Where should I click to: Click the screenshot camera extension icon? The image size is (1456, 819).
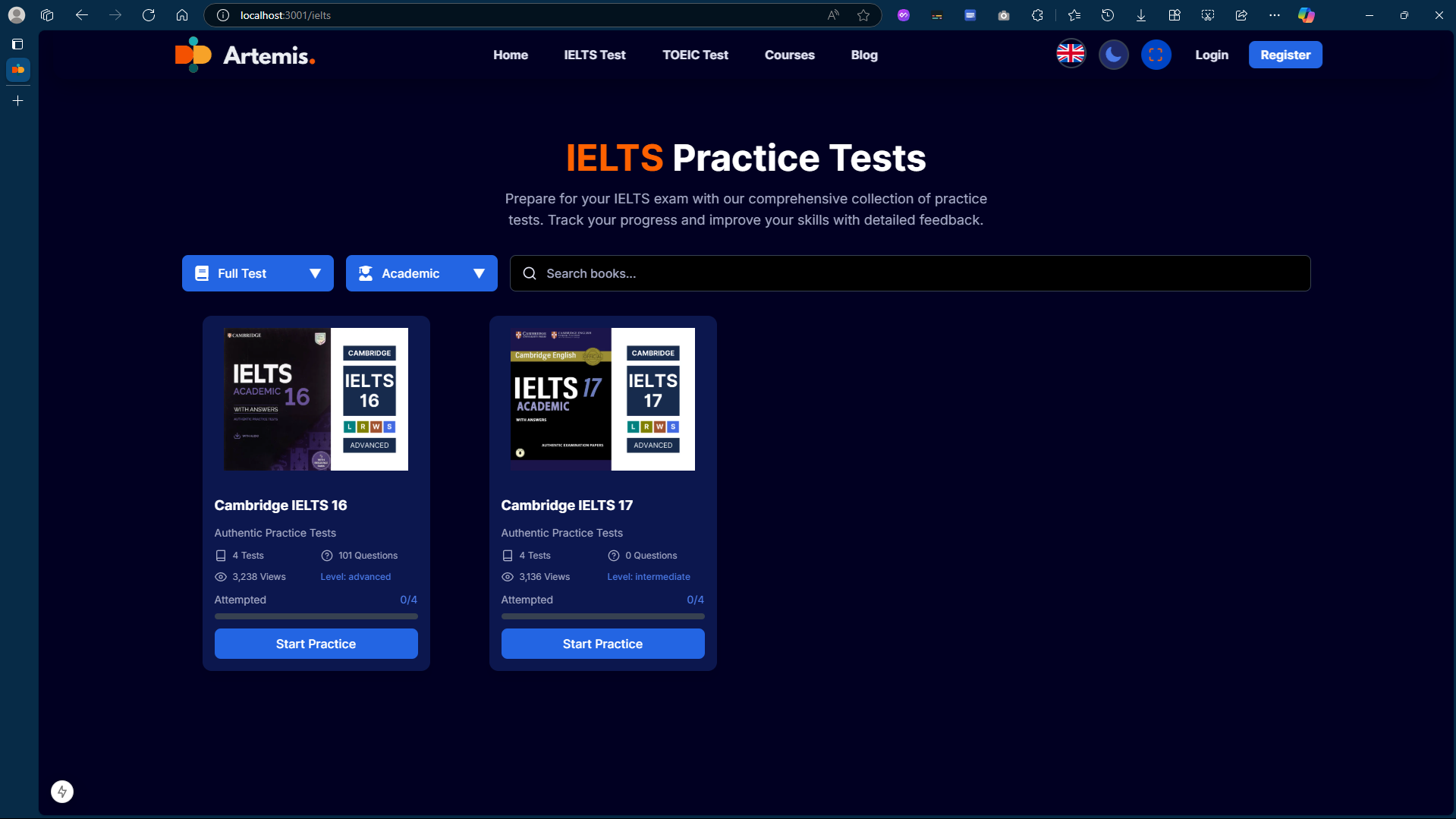point(1004,15)
